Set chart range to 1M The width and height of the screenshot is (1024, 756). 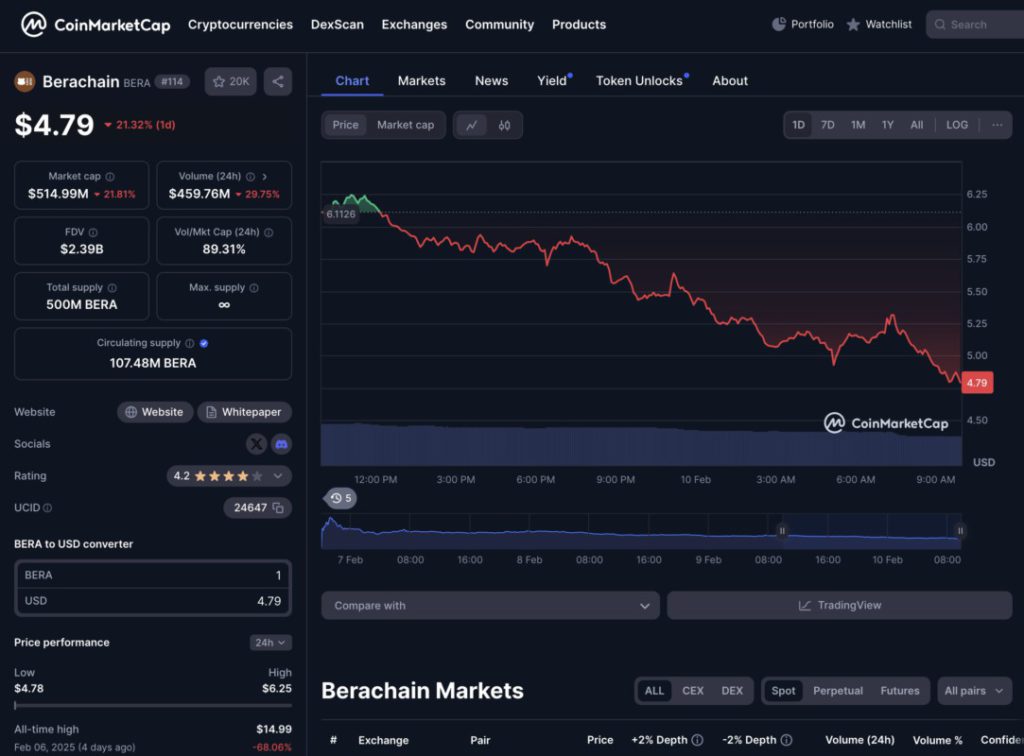[858, 125]
